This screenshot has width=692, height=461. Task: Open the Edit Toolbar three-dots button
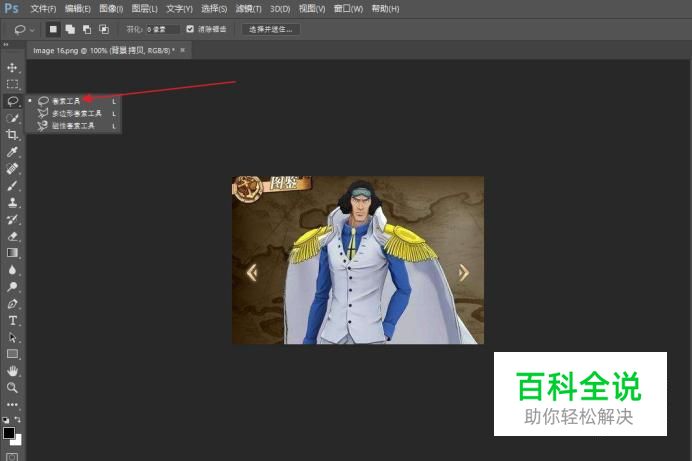click(12, 405)
